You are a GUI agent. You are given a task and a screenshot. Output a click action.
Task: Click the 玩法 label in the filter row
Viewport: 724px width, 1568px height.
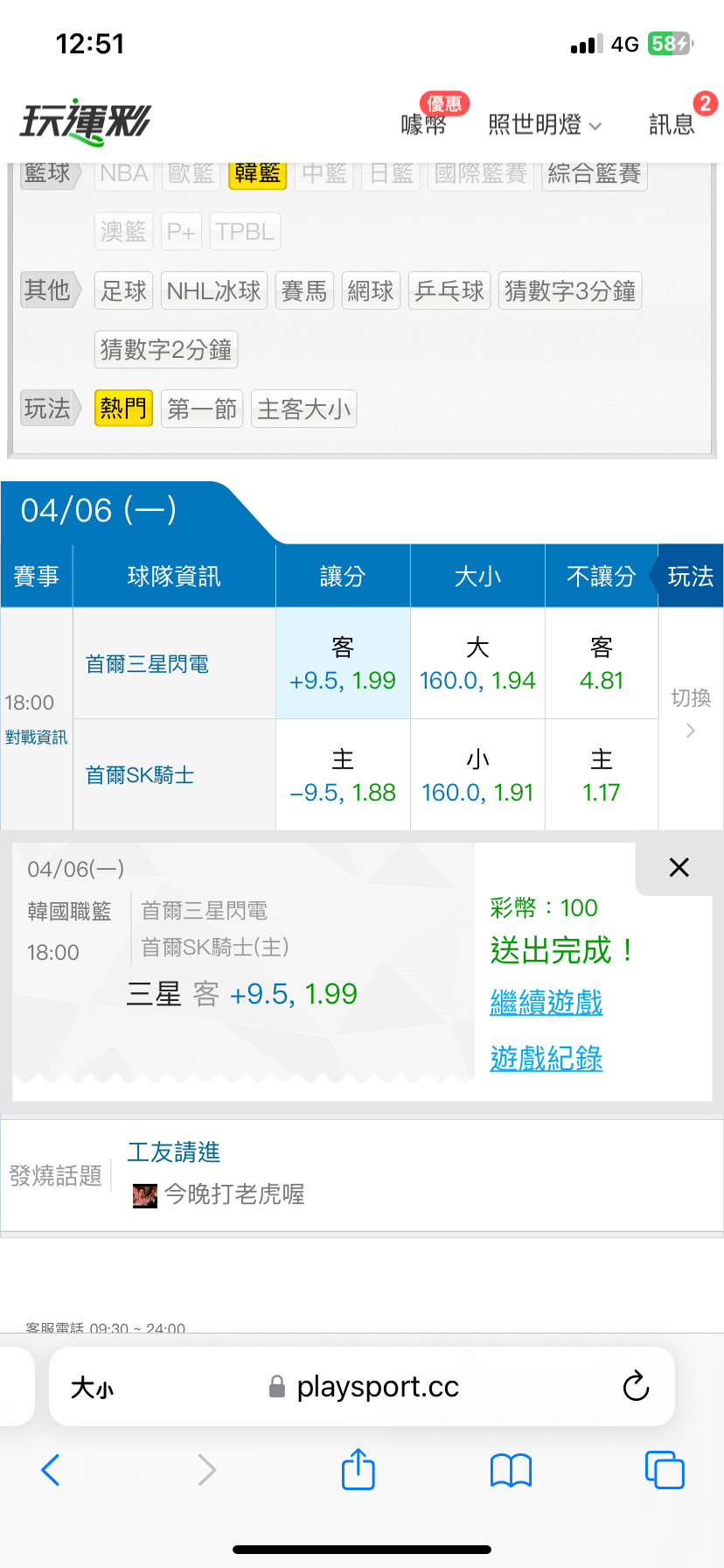tap(50, 409)
